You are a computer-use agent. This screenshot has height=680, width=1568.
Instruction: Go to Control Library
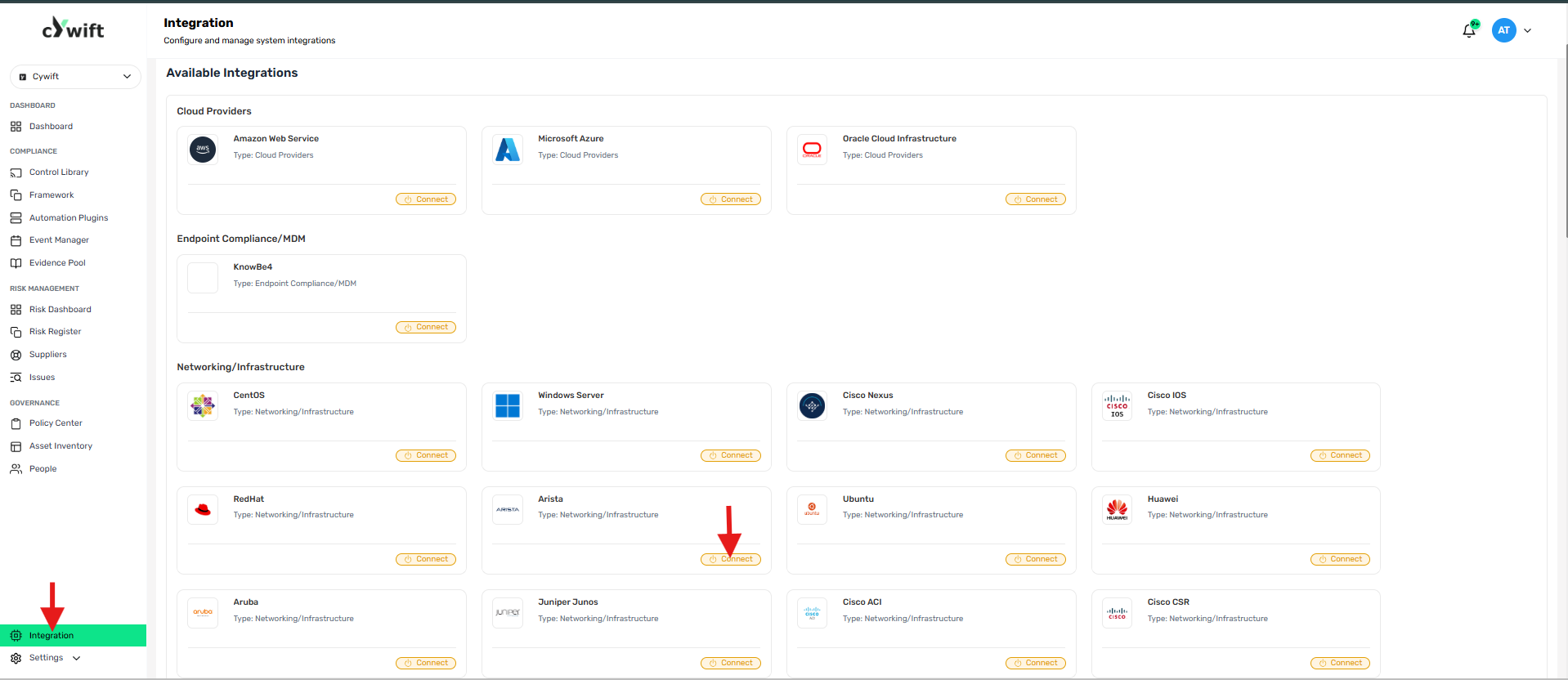[x=59, y=172]
